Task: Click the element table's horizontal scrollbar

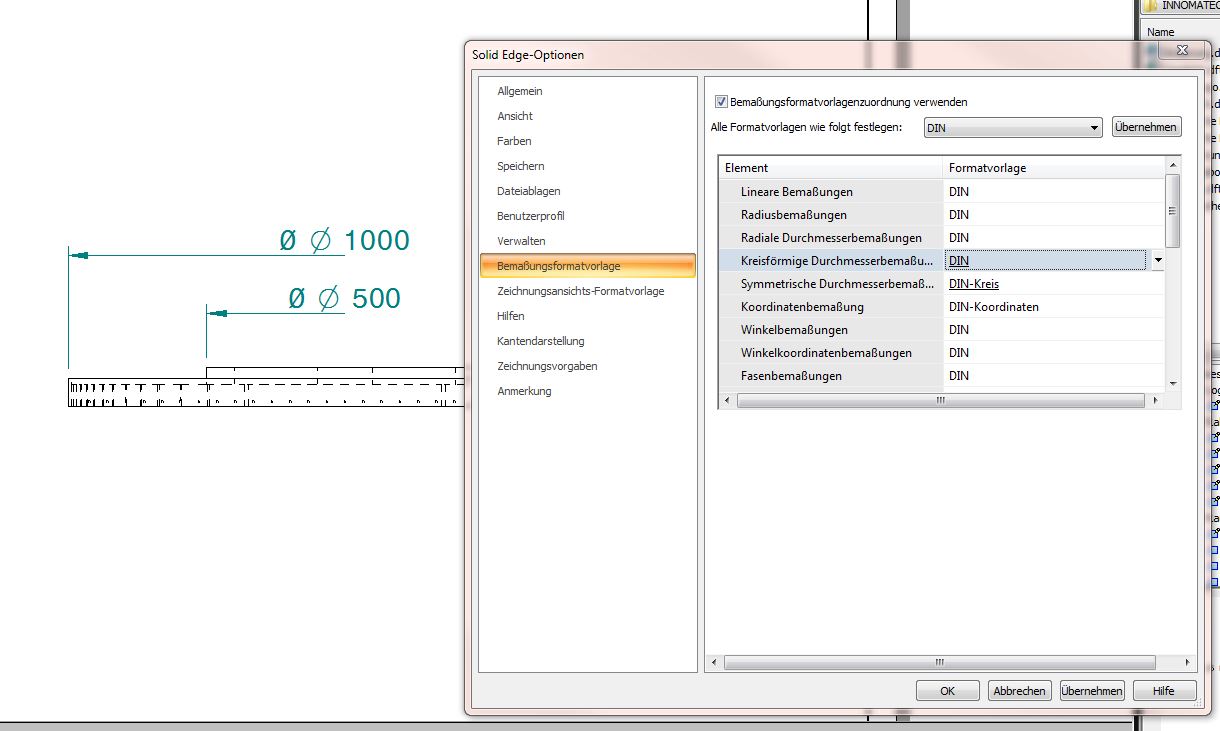Action: tap(940, 400)
